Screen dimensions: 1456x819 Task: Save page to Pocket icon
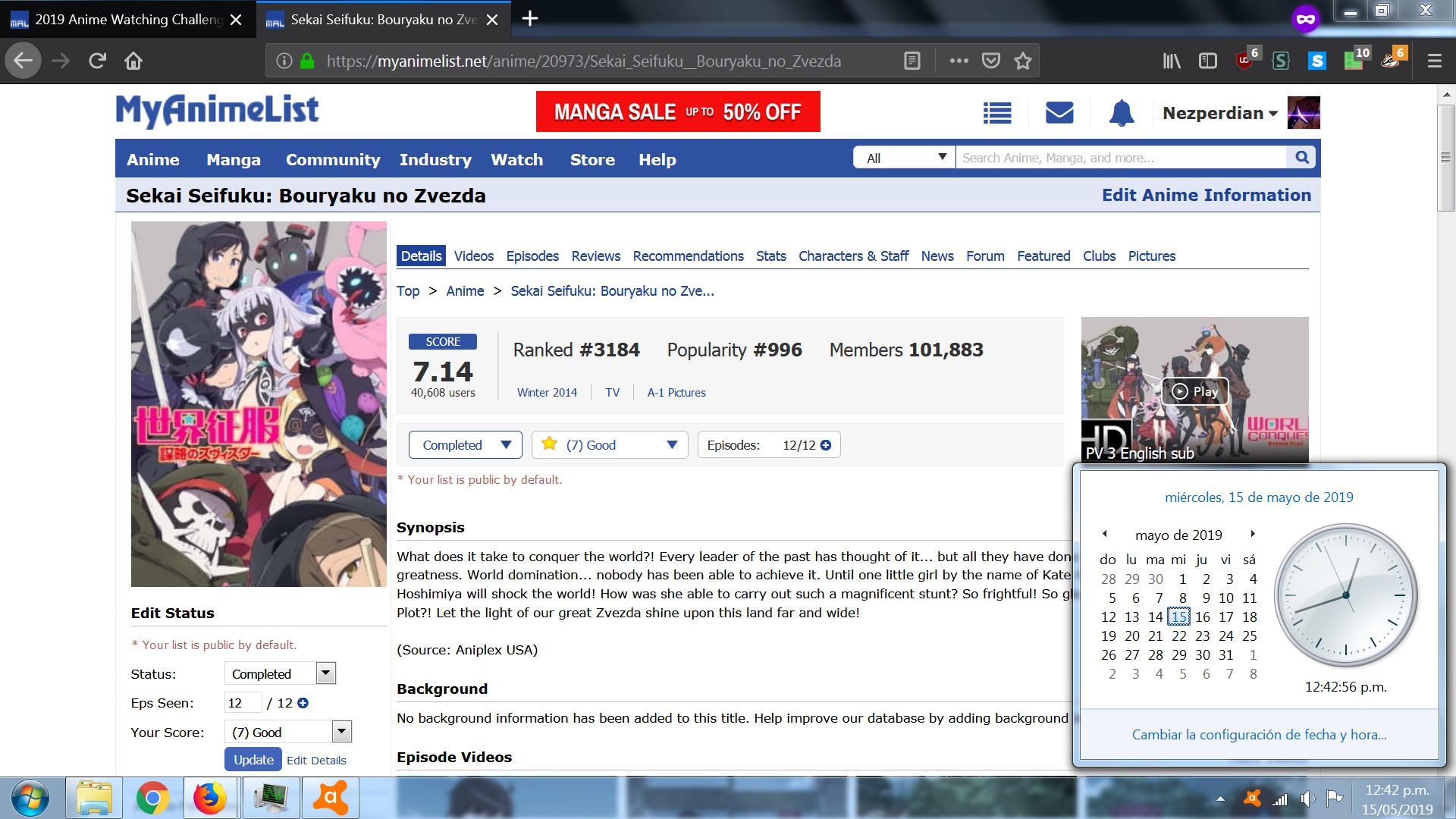tap(991, 61)
